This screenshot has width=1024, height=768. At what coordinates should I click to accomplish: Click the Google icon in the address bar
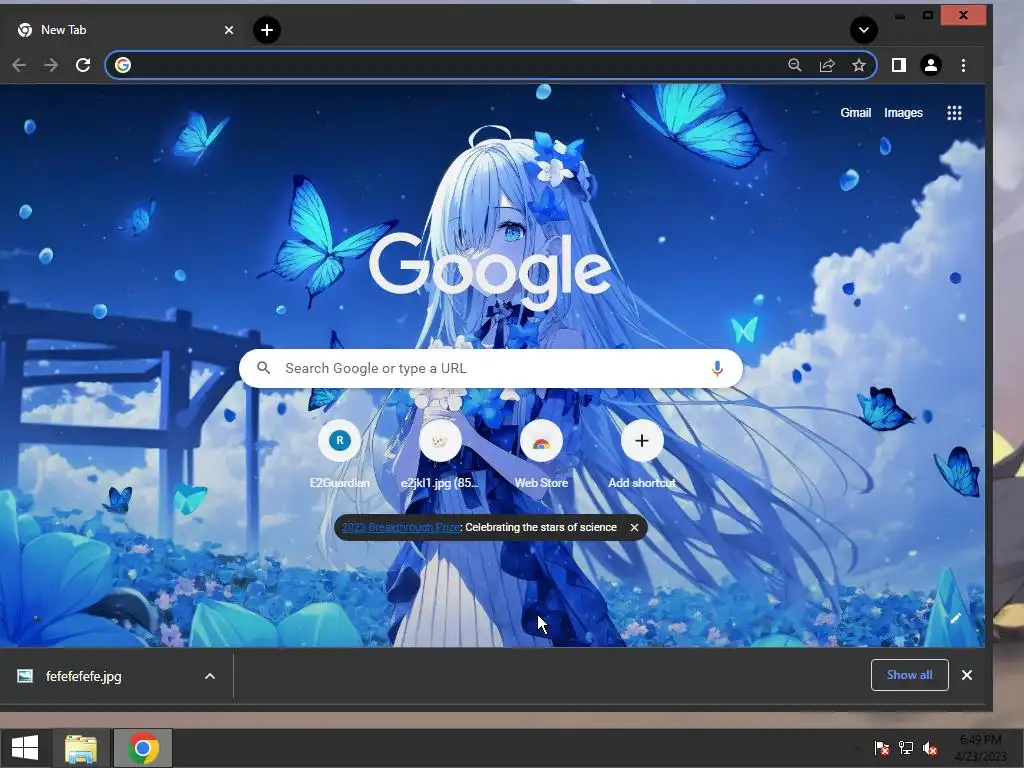(x=123, y=65)
